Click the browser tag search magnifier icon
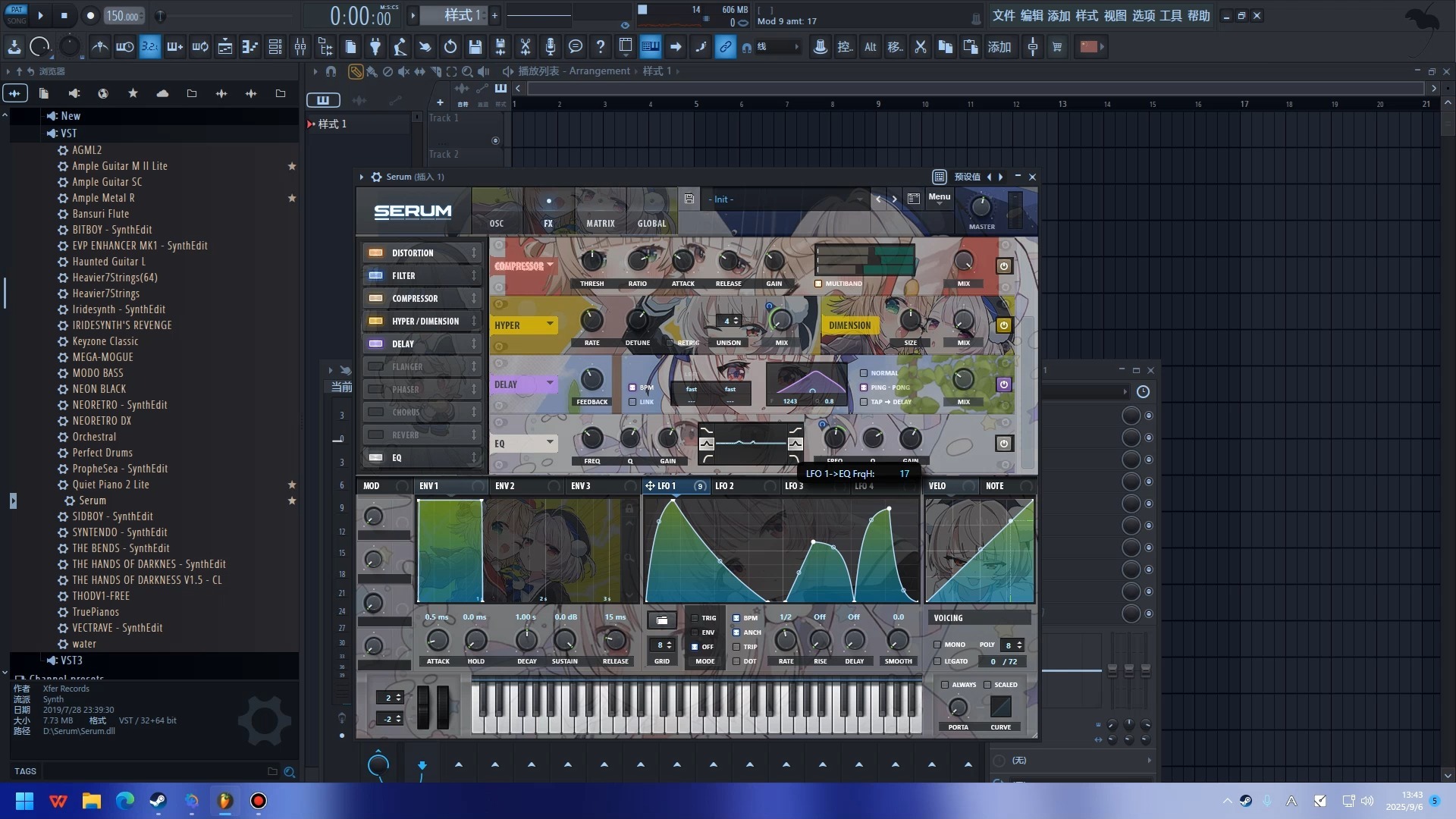The image size is (1456, 819). click(289, 771)
